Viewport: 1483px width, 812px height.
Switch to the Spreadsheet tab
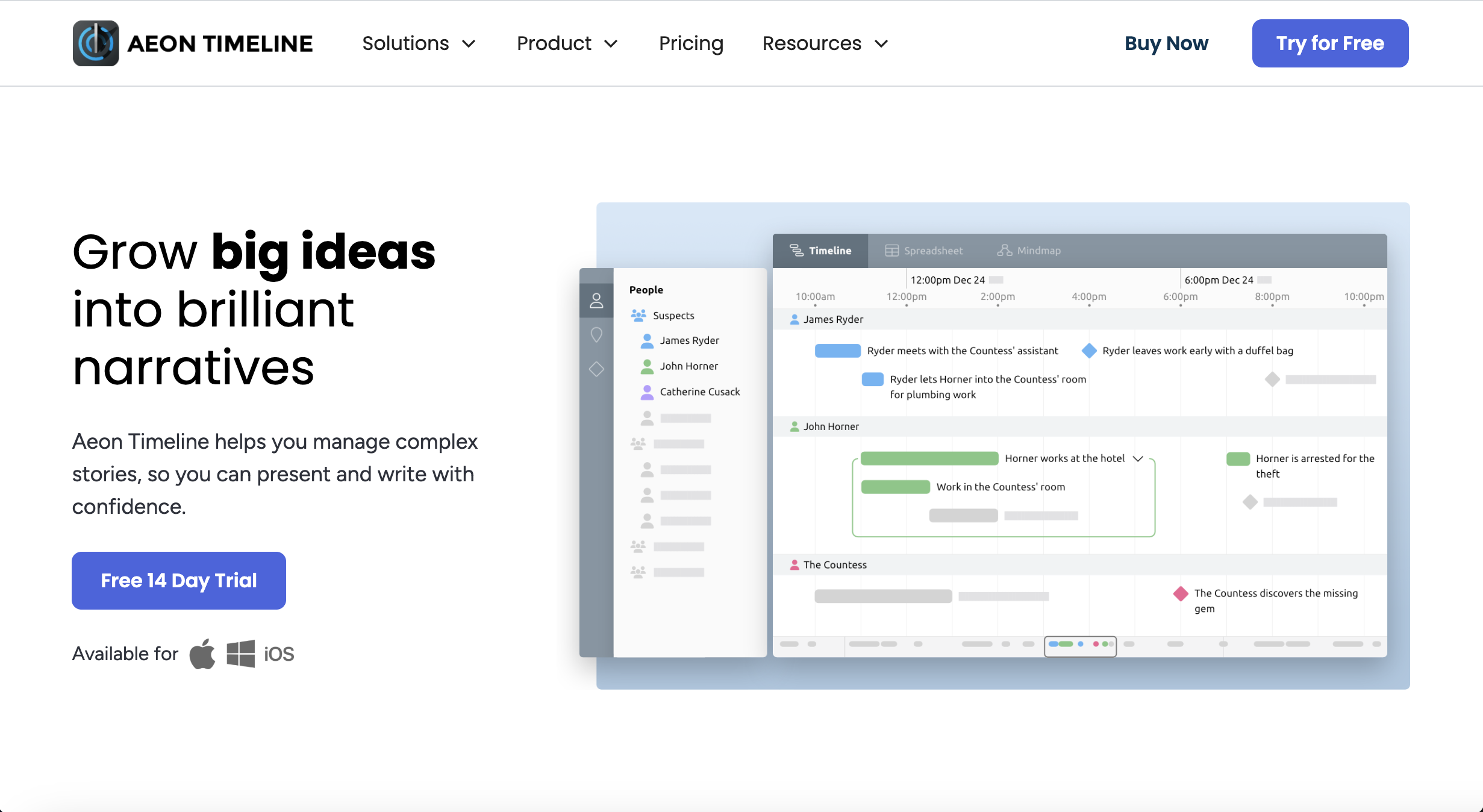(x=924, y=251)
